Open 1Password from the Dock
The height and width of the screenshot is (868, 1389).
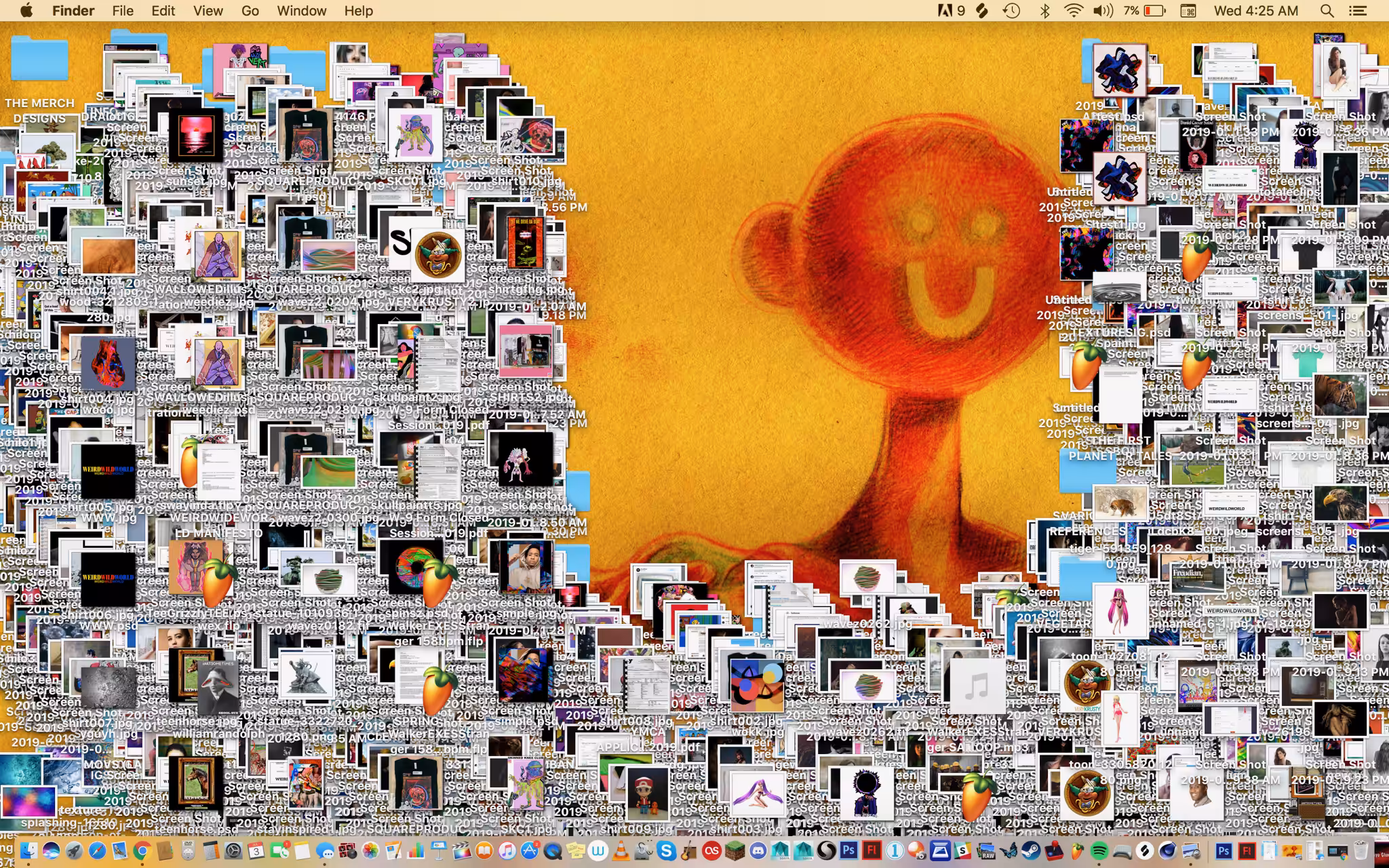[x=895, y=850]
